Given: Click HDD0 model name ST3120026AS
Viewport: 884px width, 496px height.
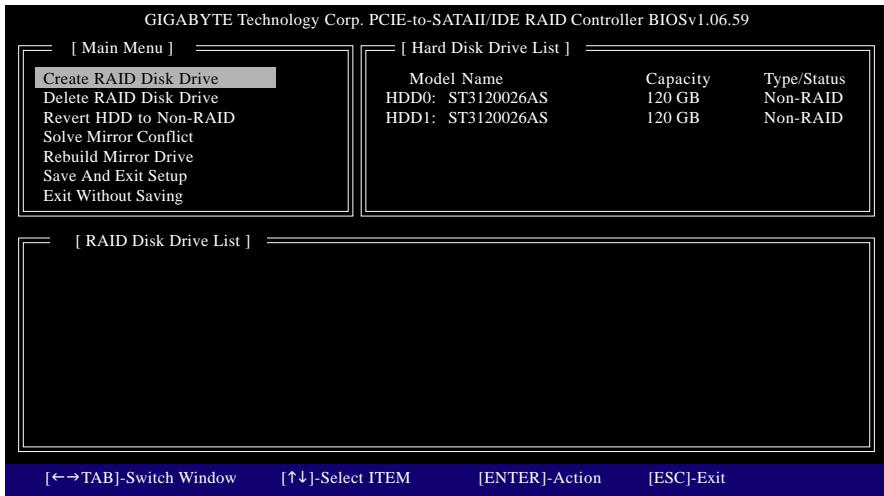Looking at the screenshot, I should tap(498, 98).
